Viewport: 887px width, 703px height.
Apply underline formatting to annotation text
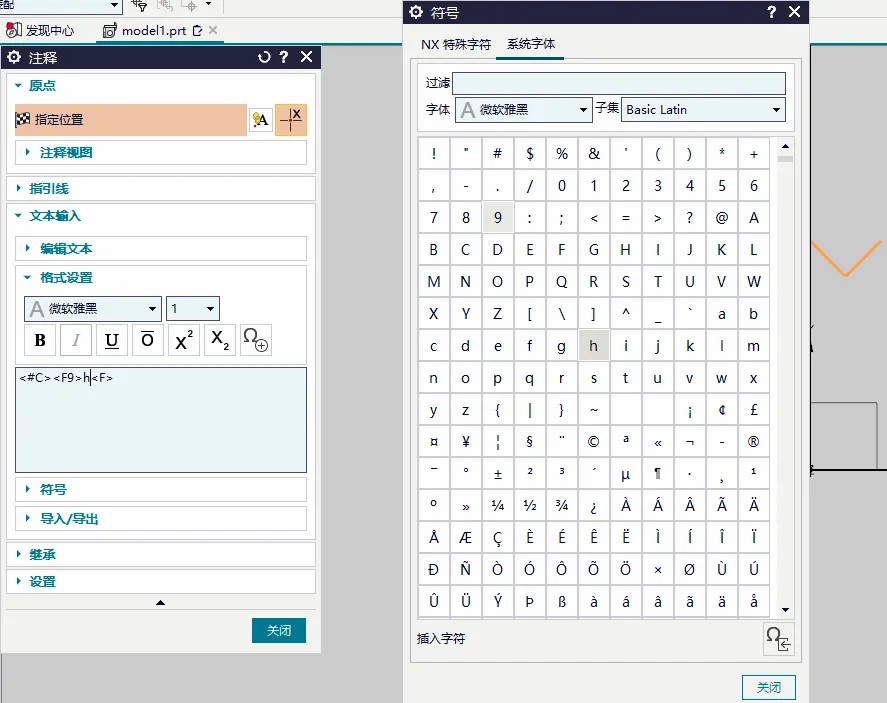(111, 340)
